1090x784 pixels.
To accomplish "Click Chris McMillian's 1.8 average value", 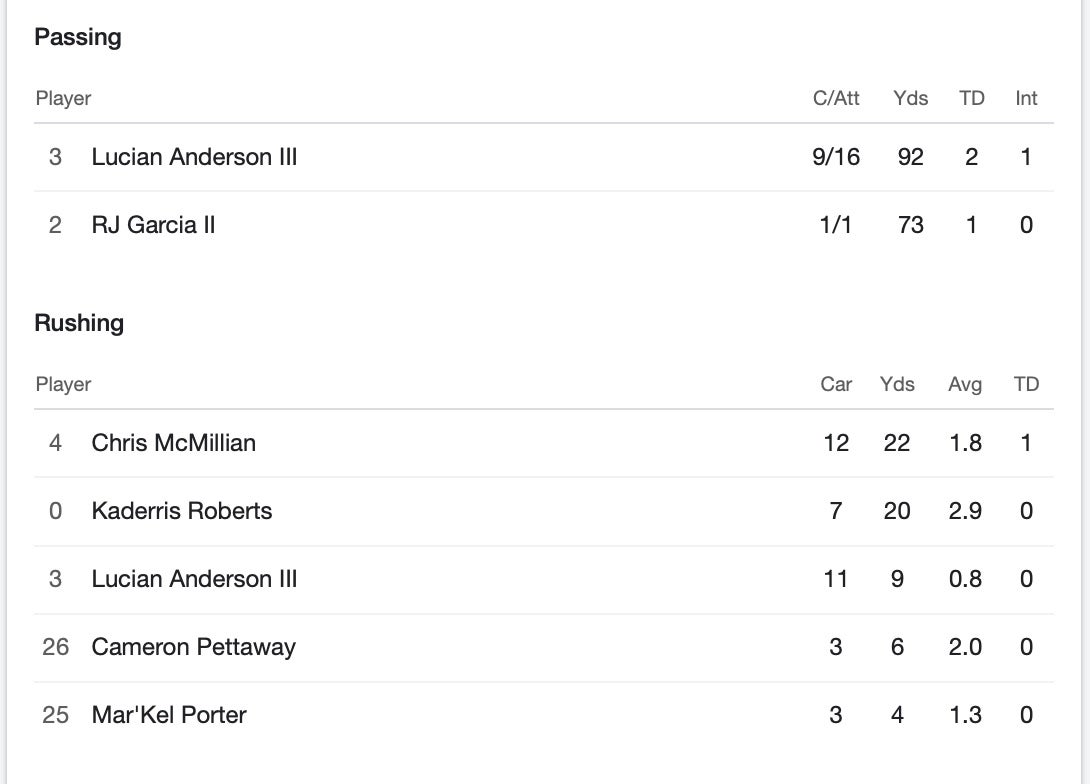I will [965, 443].
